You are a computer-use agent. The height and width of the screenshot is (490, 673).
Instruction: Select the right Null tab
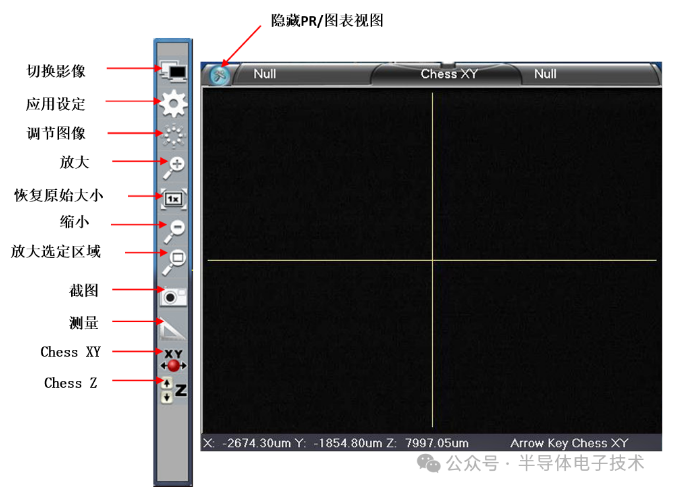point(545,74)
